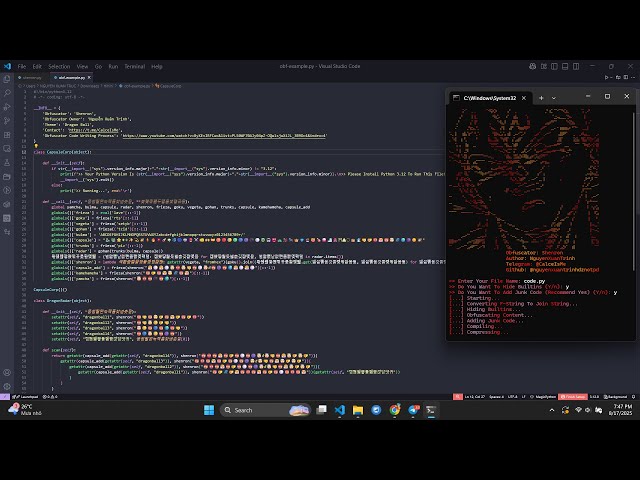
Task: Click obf-example.py in the breadcrumb
Action: pyautogui.click(x=137, y=86)
